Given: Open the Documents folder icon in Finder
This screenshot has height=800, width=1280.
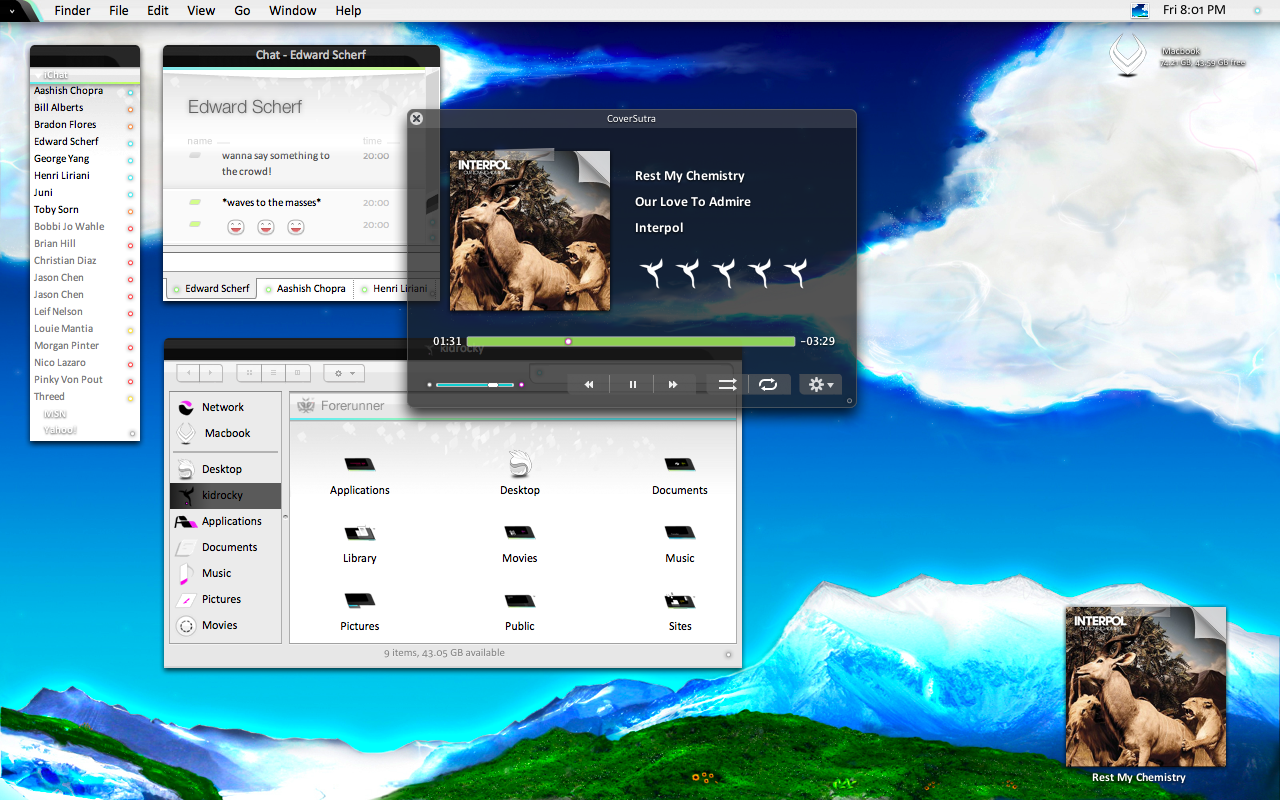Looking at the screenshot, I should [680, 465].
